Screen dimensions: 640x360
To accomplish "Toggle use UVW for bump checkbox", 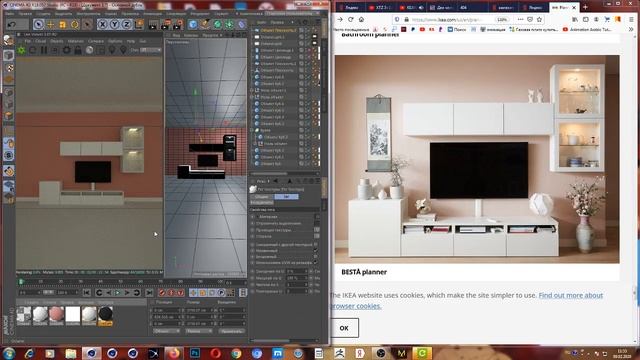I will tap(316, 263).
